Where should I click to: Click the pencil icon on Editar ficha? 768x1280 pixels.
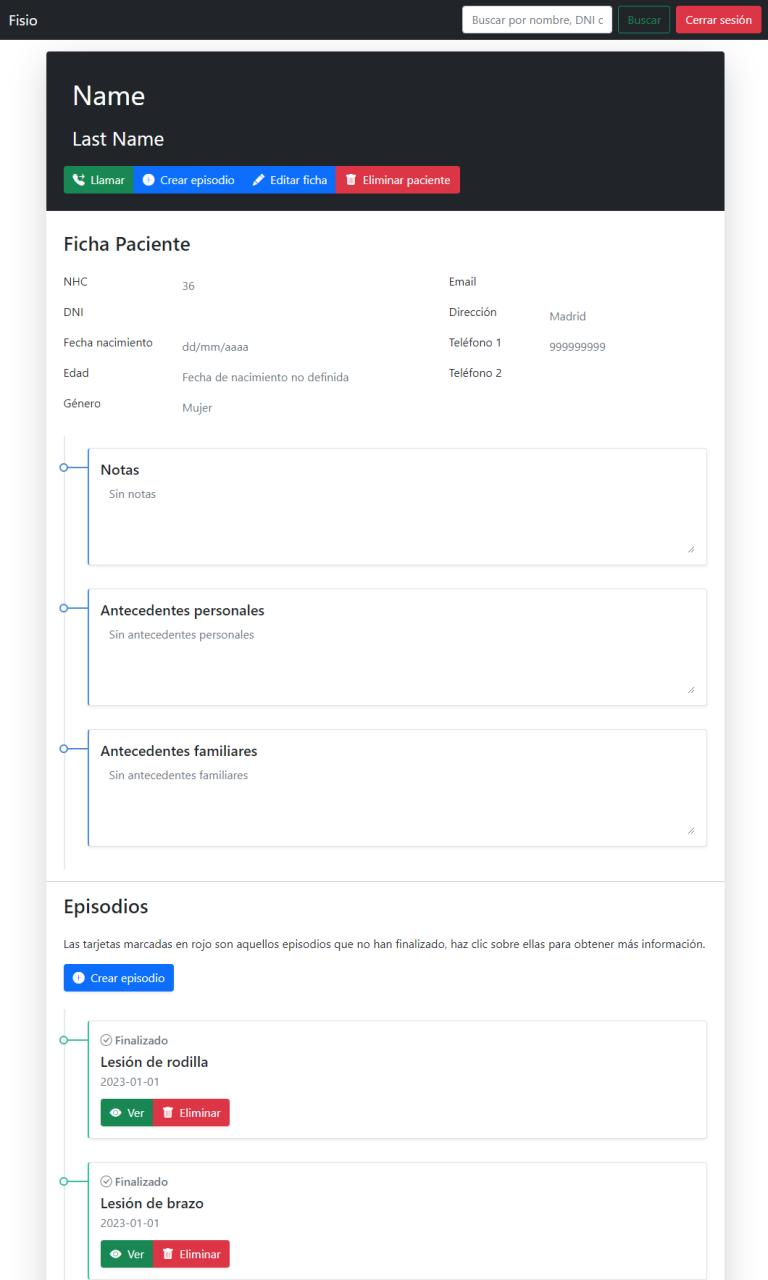tap(258, 180)
